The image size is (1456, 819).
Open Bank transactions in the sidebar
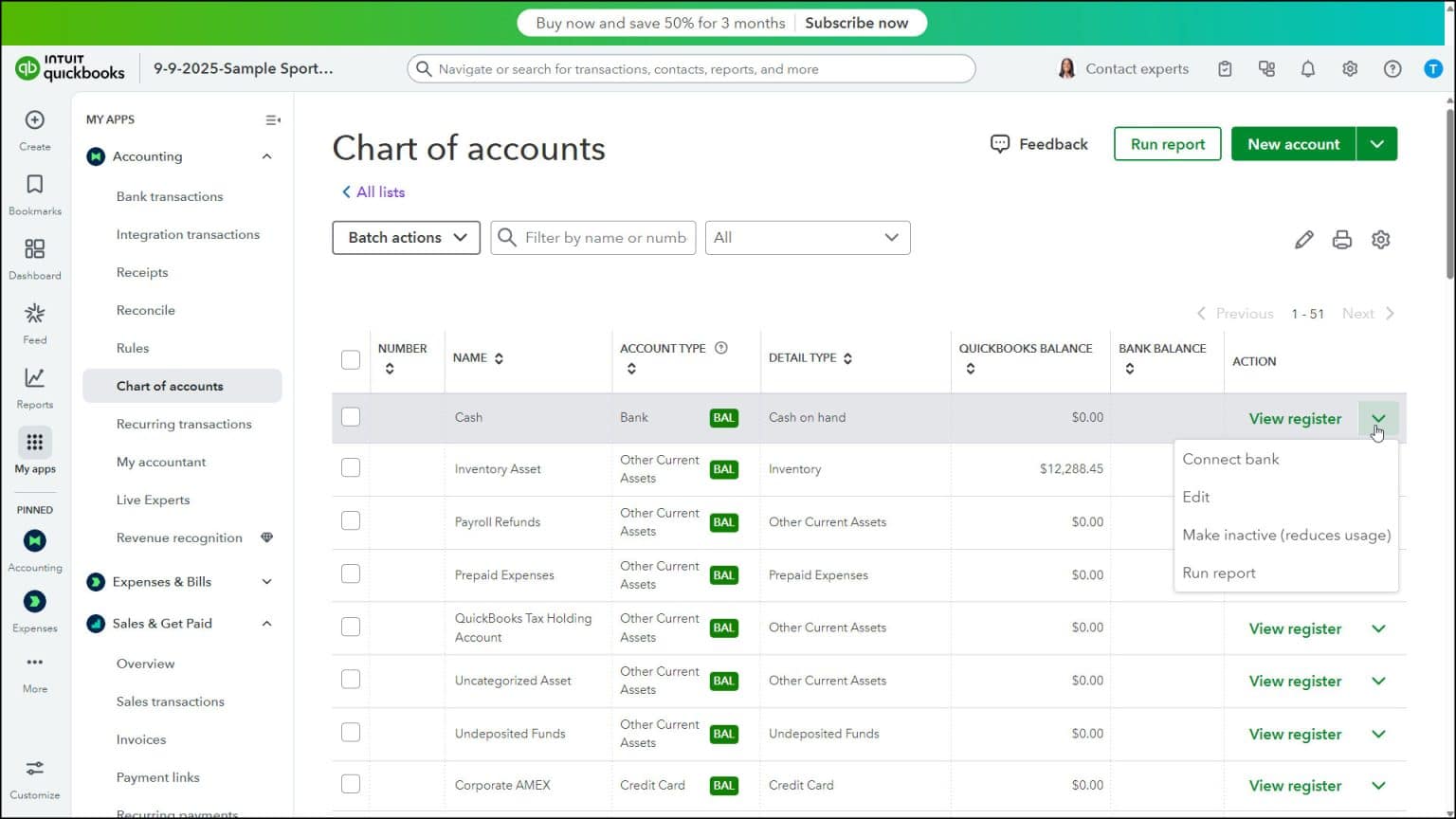click(x=170, y=196)
